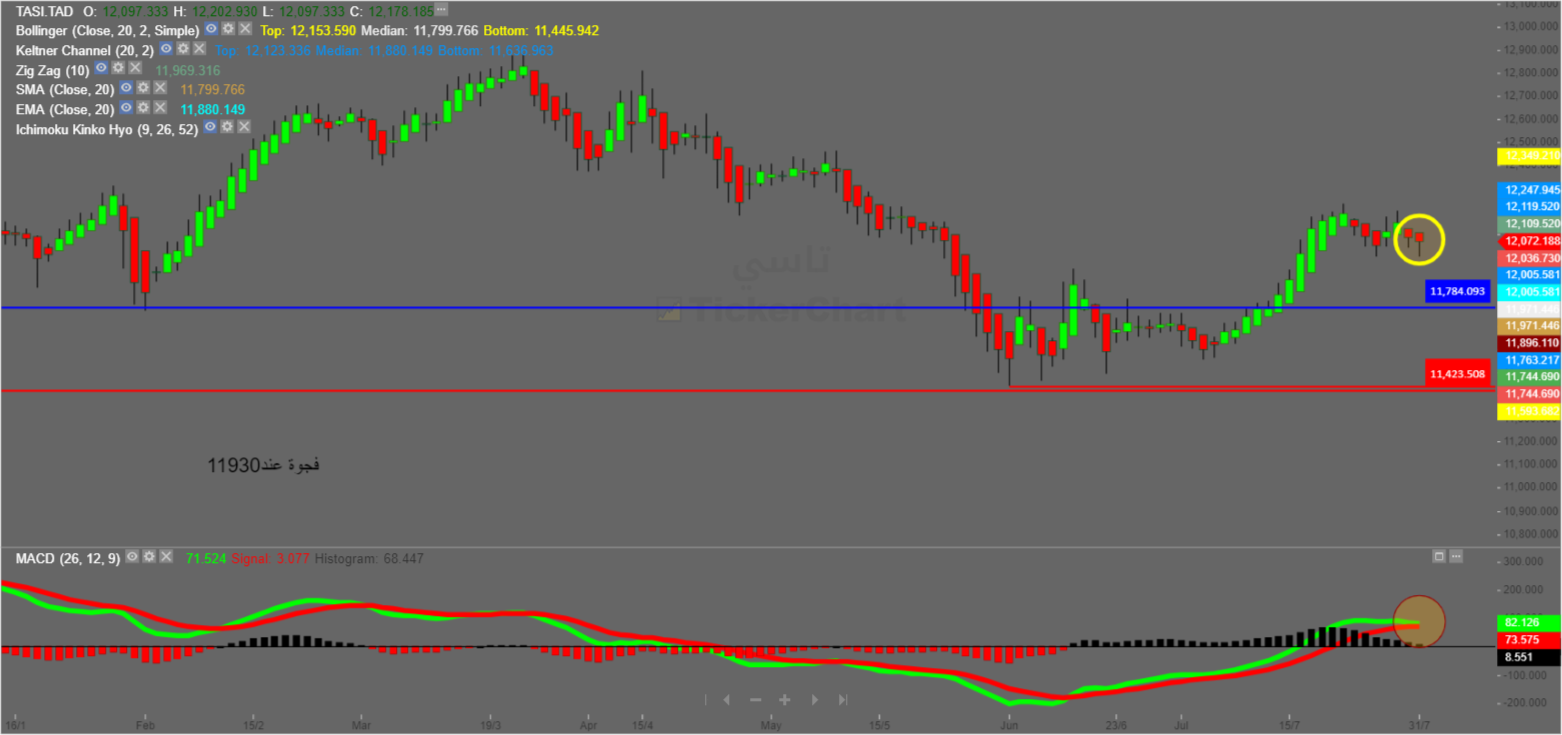This screenshot has height=735, width=1562.
Task: Step chart forward with right arrow
Action: click(815, 699)
